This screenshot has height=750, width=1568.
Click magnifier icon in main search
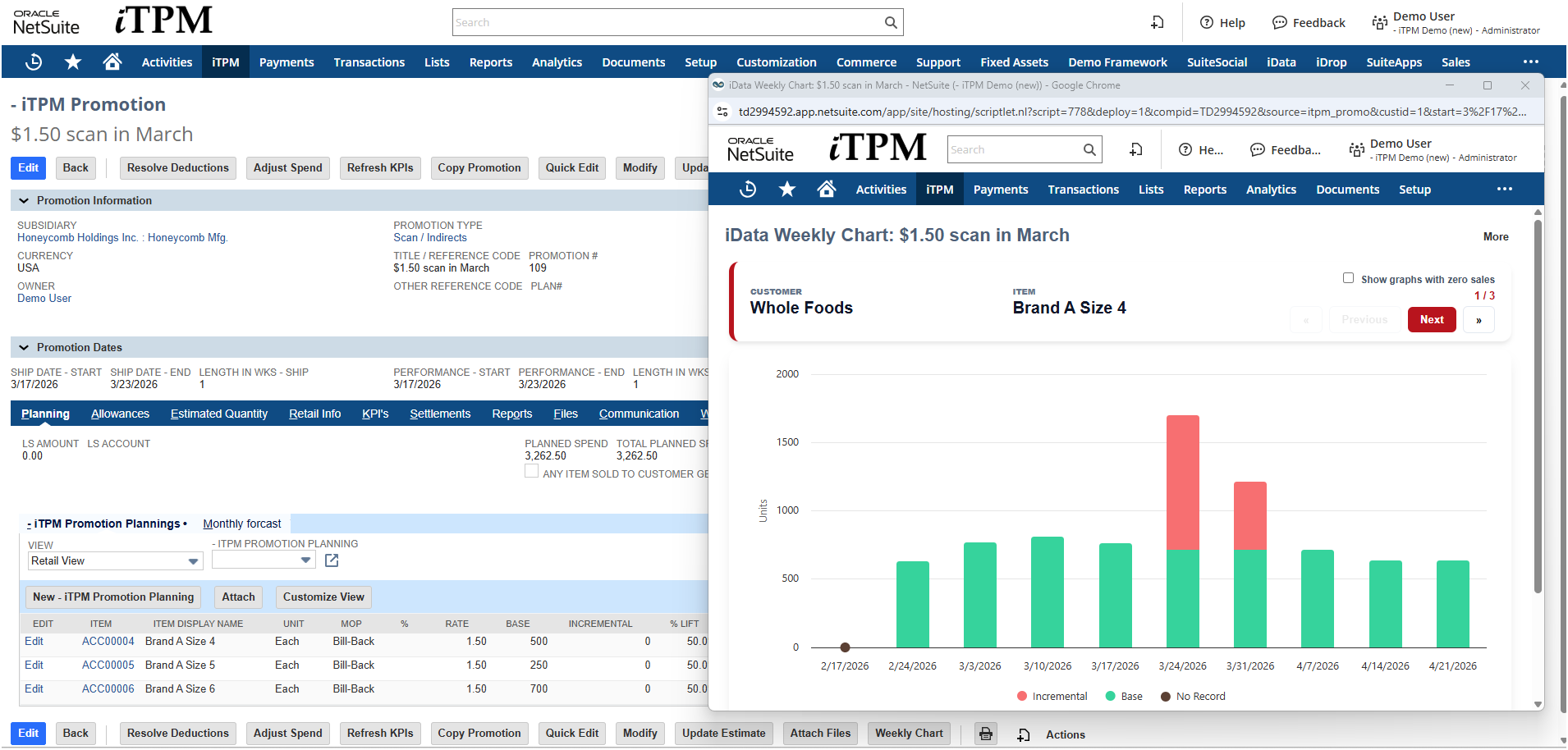(891, 22)
